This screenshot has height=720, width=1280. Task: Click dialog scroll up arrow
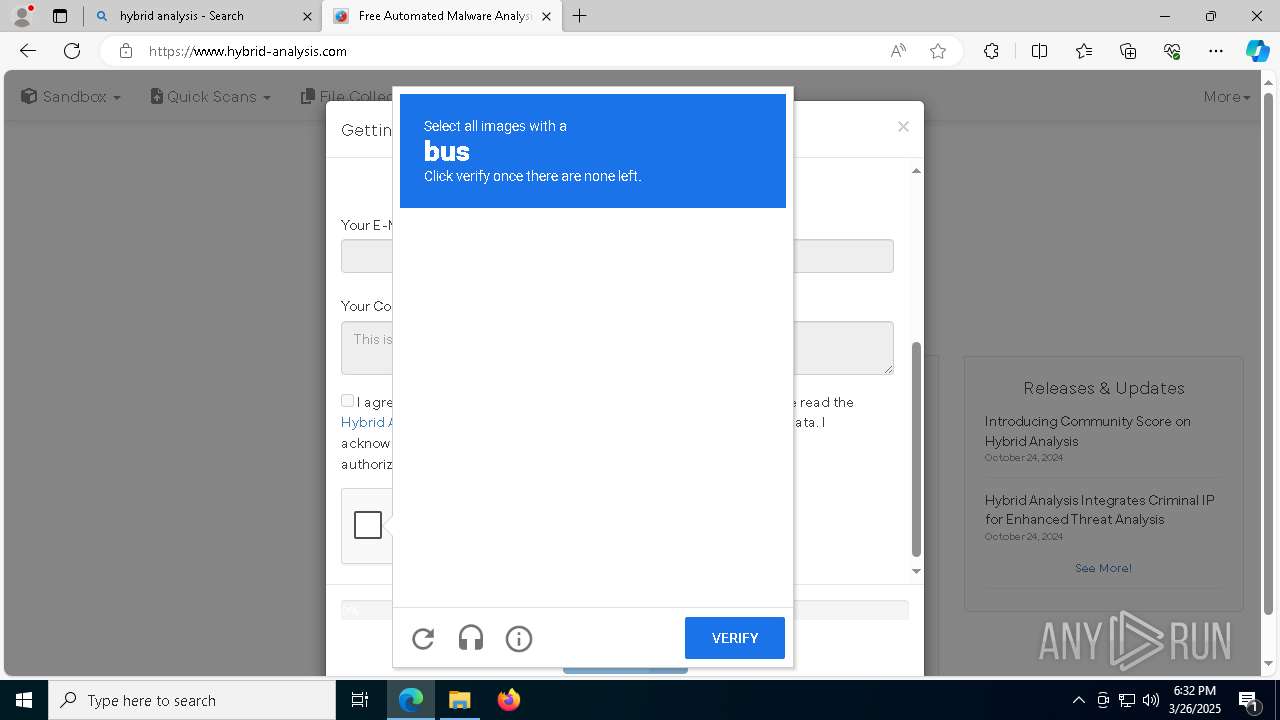[916, 171]
